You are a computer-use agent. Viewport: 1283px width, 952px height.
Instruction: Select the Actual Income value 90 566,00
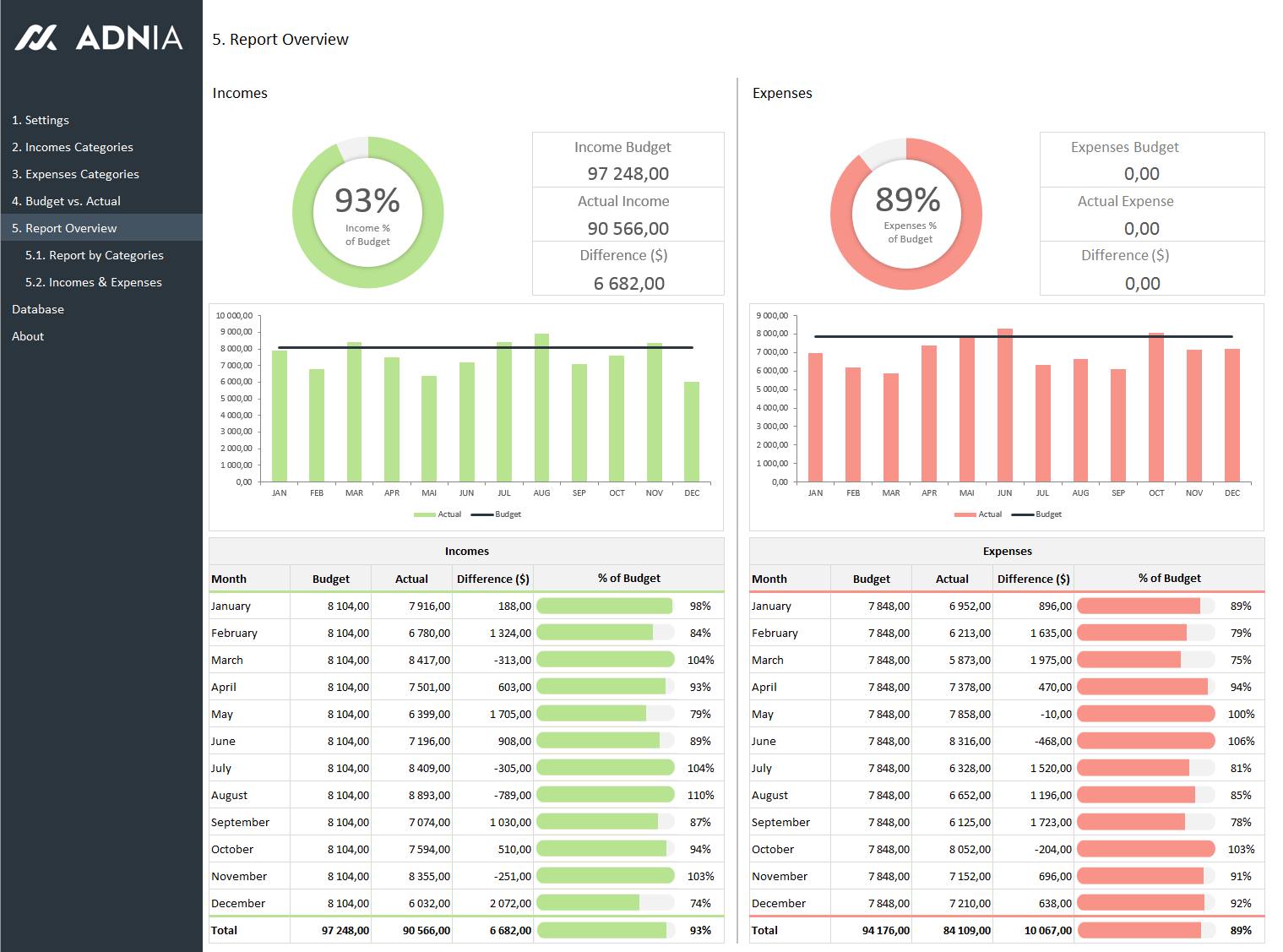628,229
